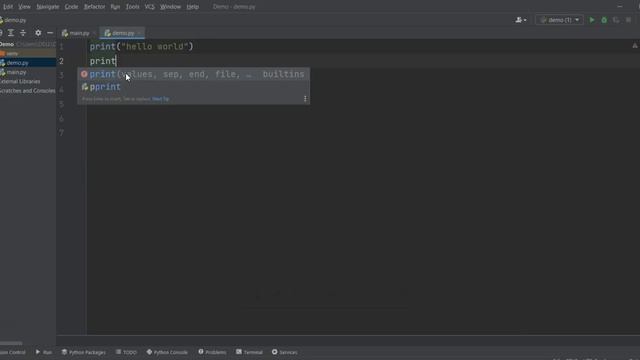The height and width of the screenshot is (360, 640).
Task: Click line 1 print hello world code
Action: pos(141,47)
